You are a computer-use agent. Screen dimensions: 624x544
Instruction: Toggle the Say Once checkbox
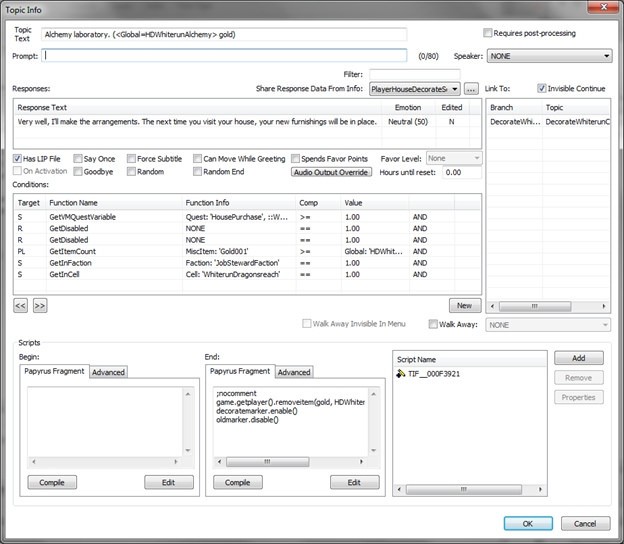pos(77,158)
